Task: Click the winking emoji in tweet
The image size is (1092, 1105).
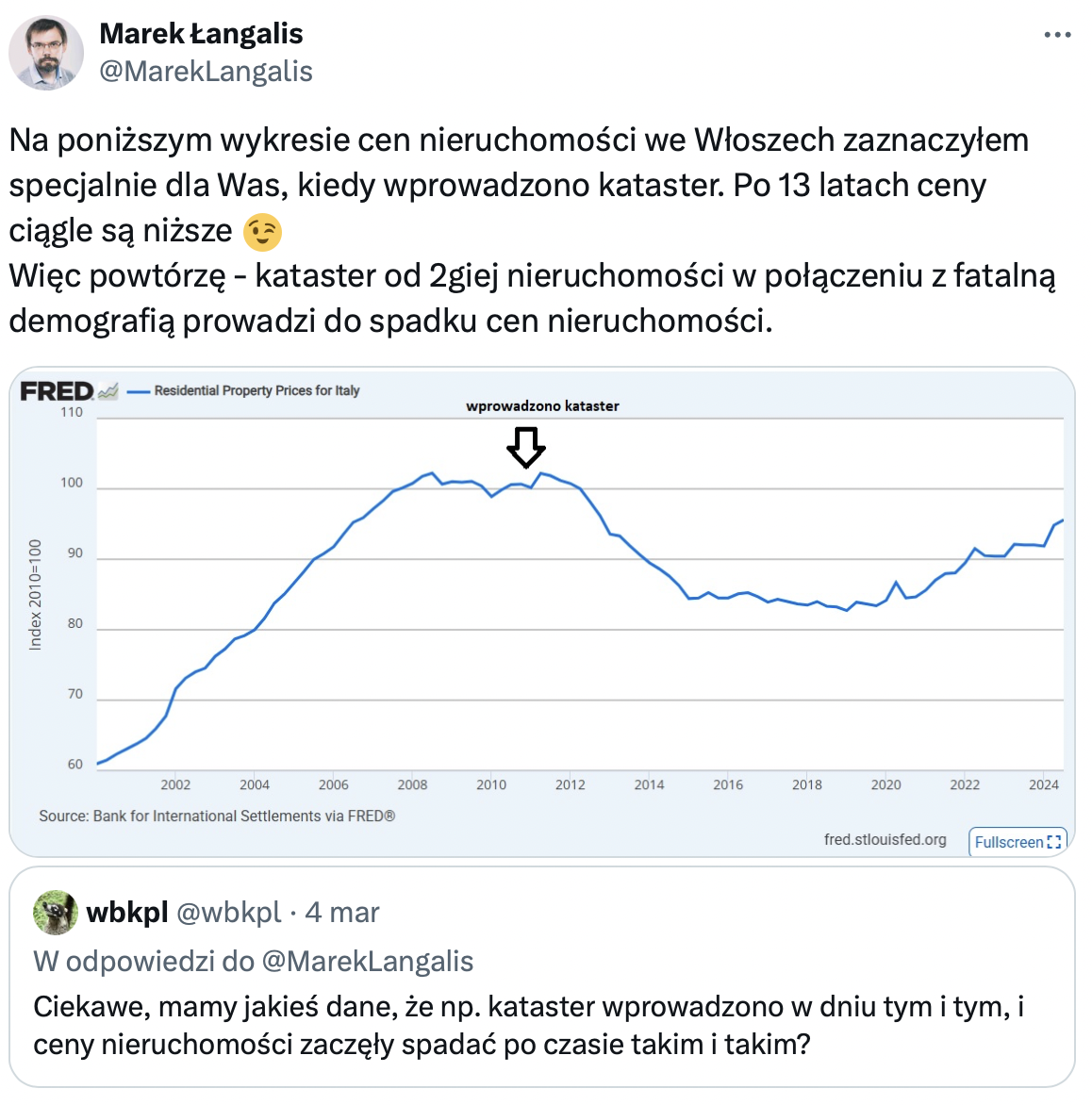Action: pyautogui.click(x=262, y=232)
